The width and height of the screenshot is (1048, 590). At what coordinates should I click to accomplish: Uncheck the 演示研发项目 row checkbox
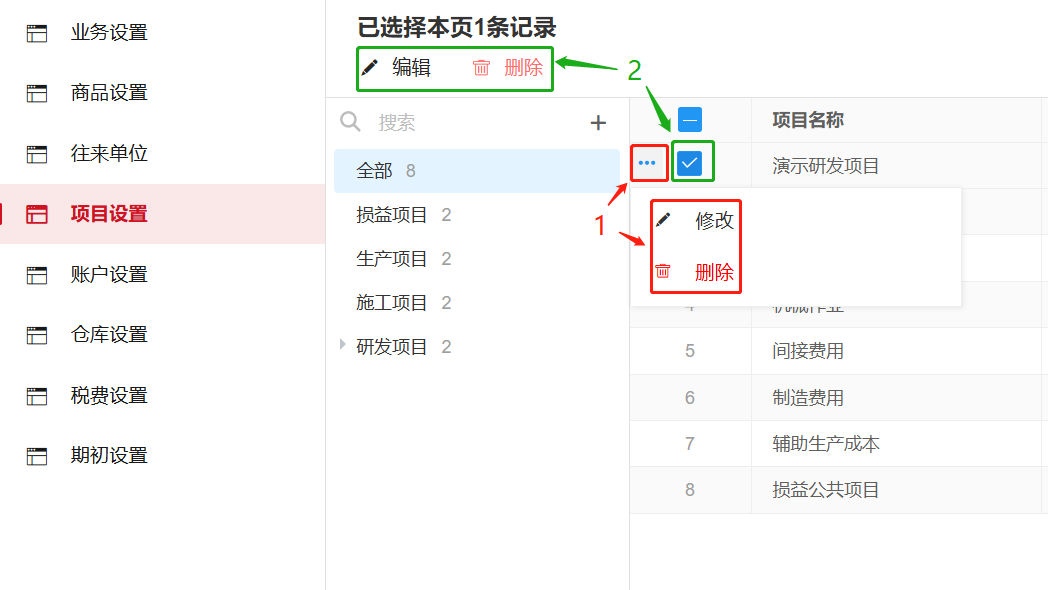pos(690,163)
